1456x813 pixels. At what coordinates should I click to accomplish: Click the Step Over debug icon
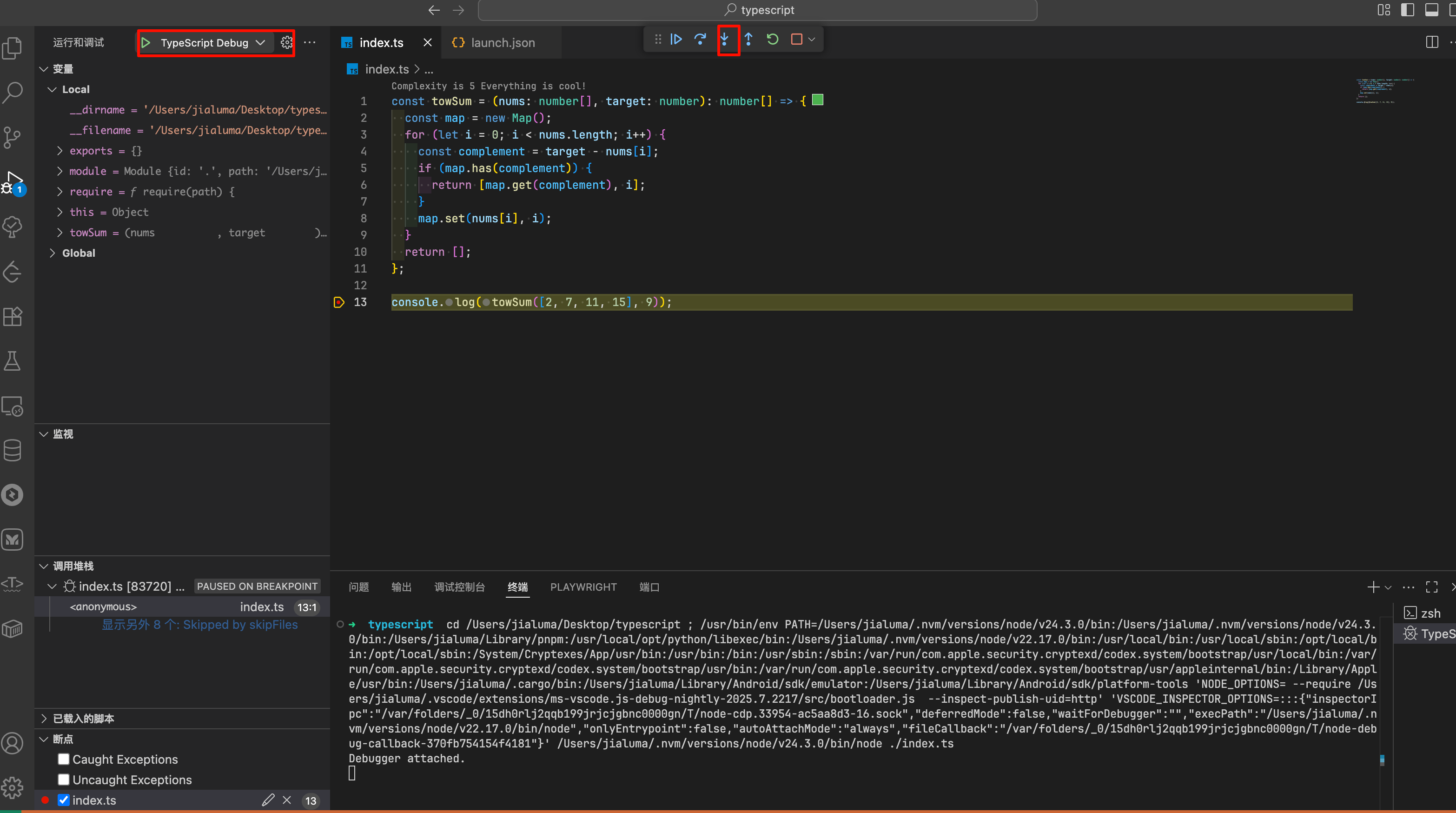[x=700, y=40]
